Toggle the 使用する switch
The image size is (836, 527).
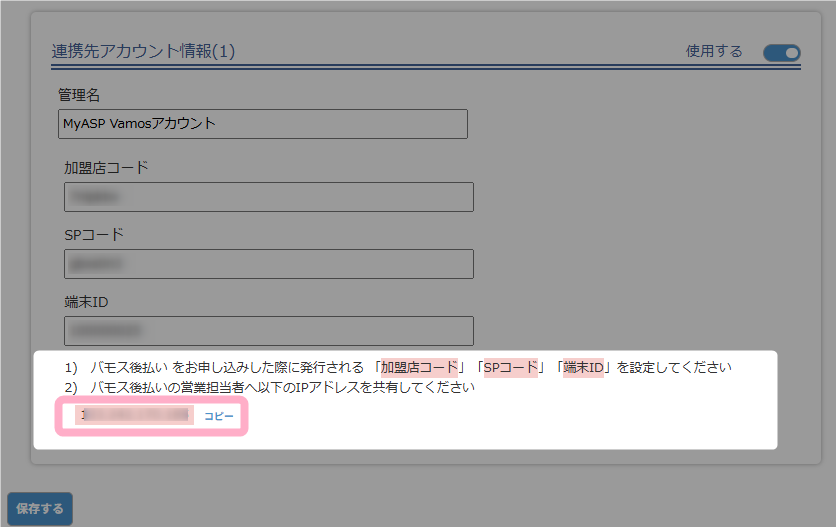[x=781, y=52]
